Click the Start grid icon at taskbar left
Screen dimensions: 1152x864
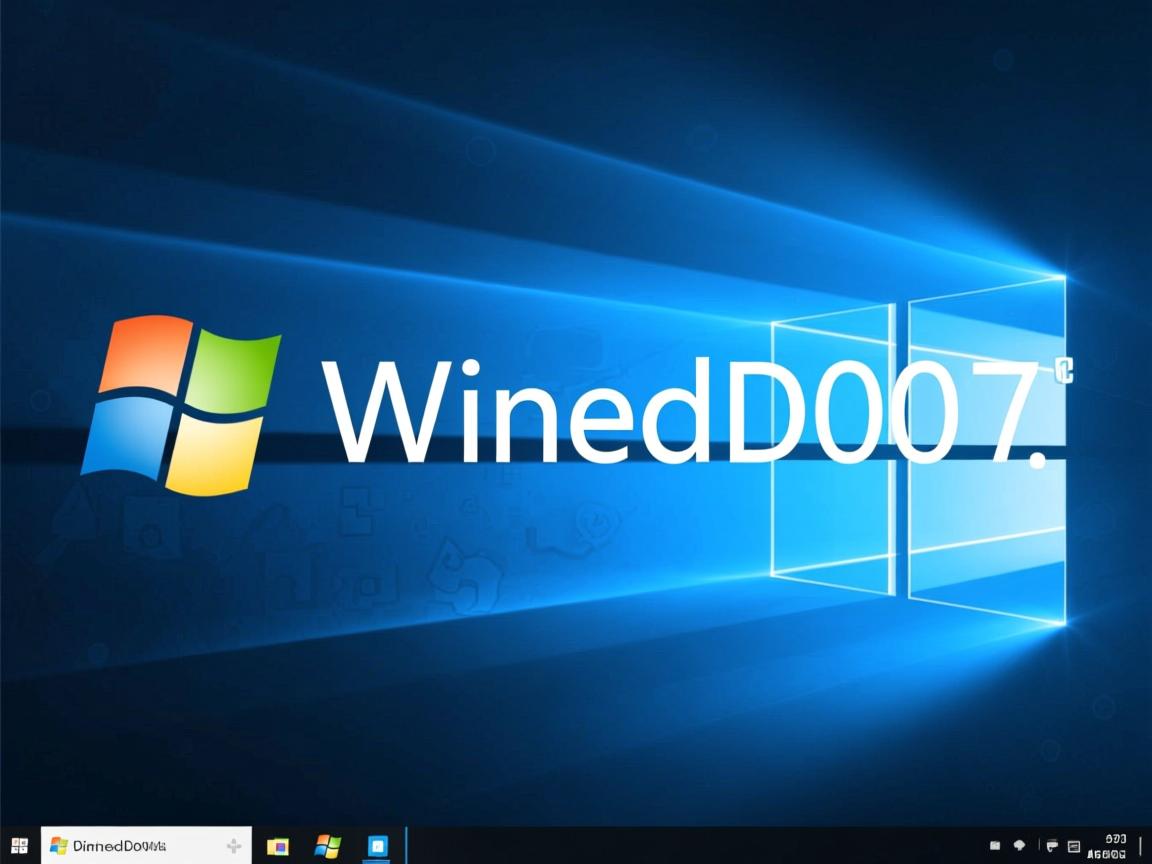tap(18, 845)
